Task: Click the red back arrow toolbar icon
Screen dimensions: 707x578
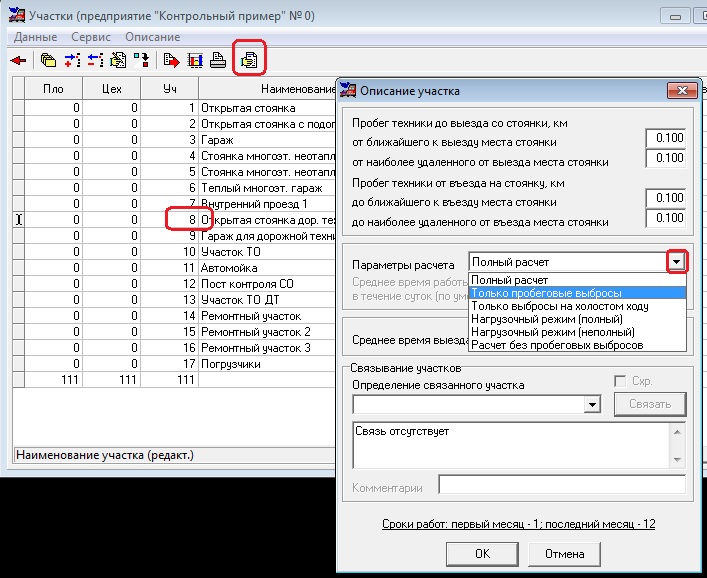Action: [x=18, y=60]
